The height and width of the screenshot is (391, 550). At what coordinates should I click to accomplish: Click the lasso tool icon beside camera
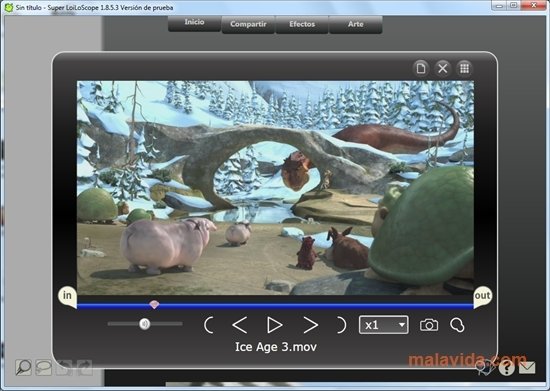click(457, 325)
